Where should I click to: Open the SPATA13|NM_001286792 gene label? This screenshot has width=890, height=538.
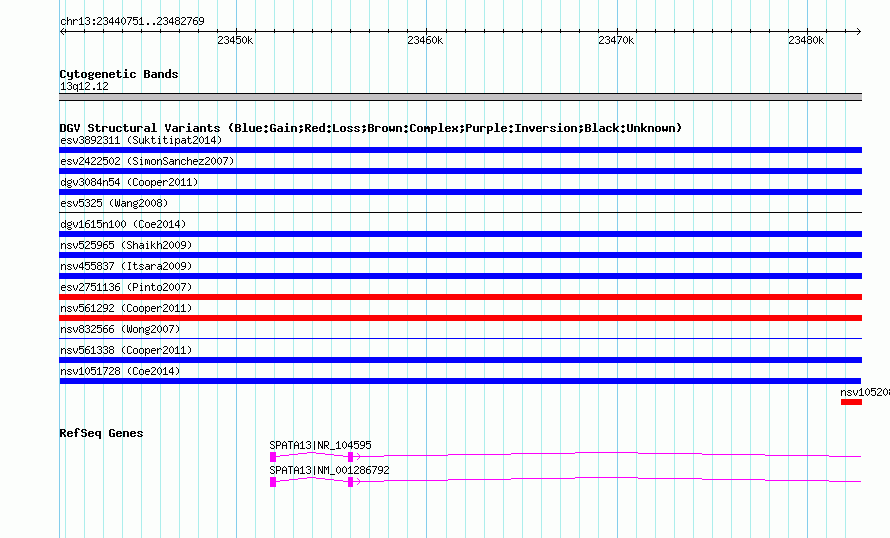[x=329, y=470]
